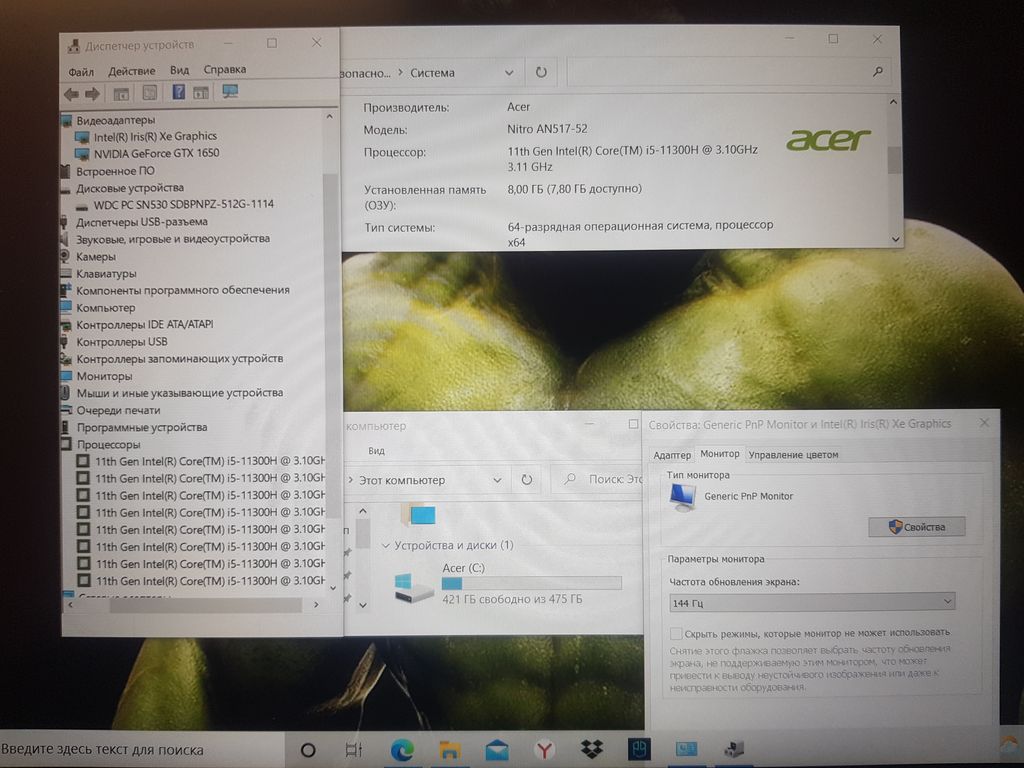Viewport: 1024px width, 768px height.
Task: Launch Yandex Browser from the taskbar
Action: 544,749
